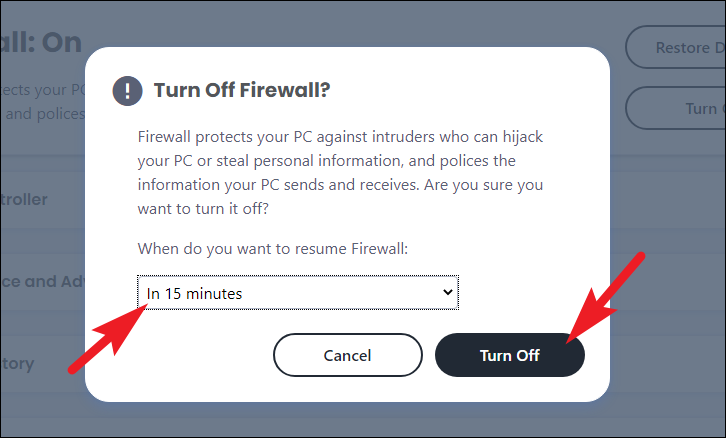Click the "Firewall protects your PC" paragraph's first line
The height and width of the screenshot is (438, 726).
[x=340, y=136]
